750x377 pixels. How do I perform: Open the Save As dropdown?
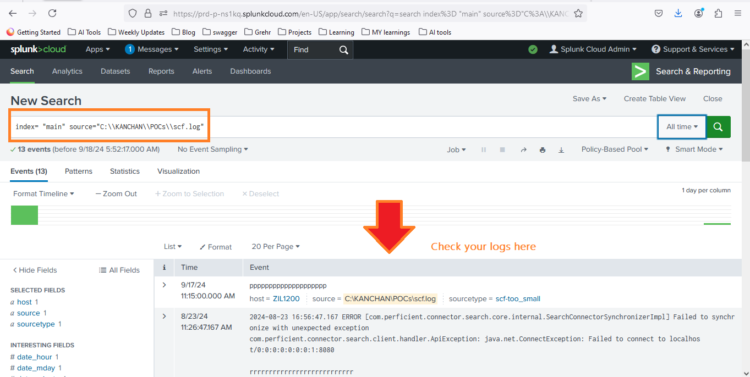click(x=589, y=99)
